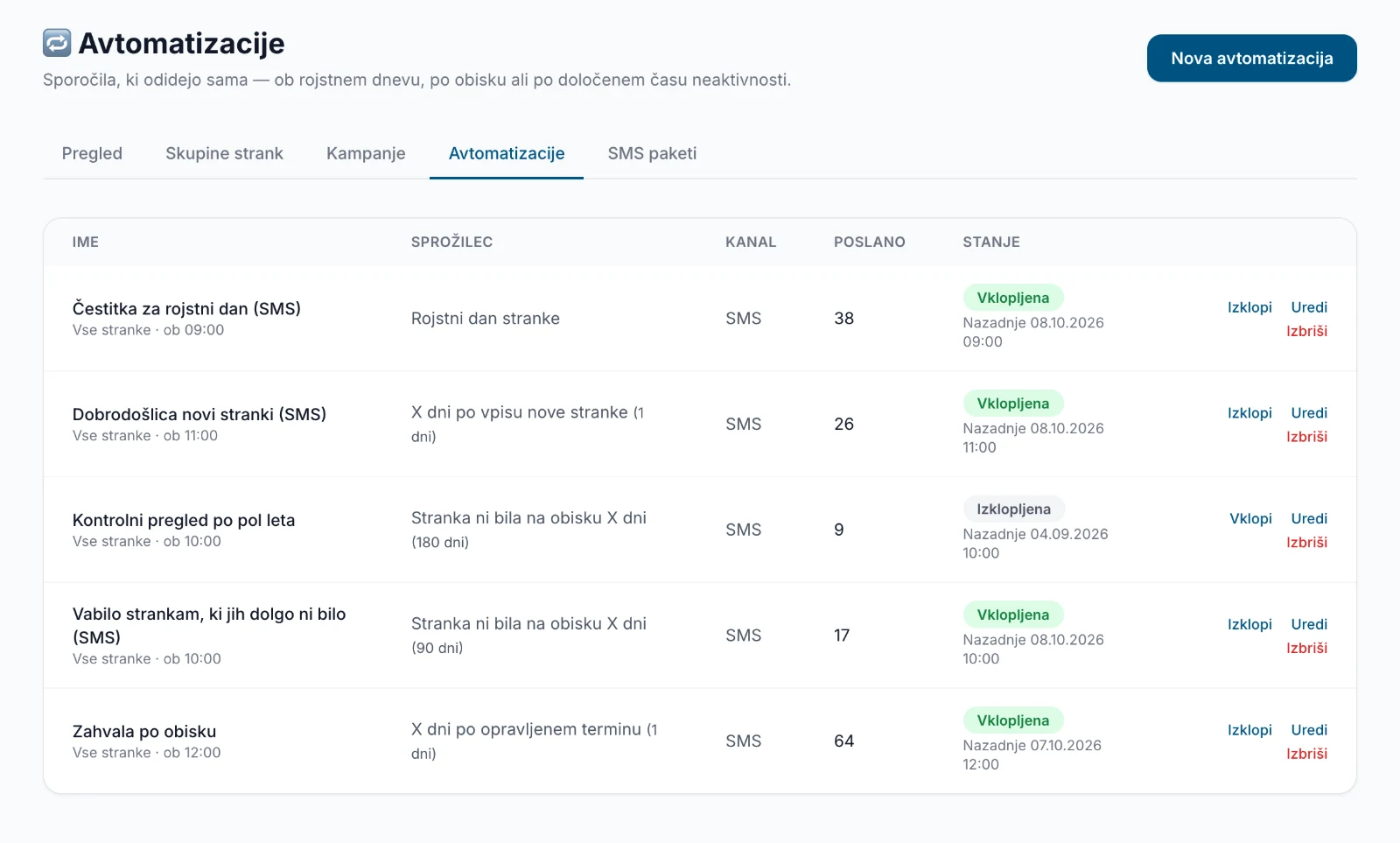
Task: Click the sent count 64
Action: [x=843, y=741]
